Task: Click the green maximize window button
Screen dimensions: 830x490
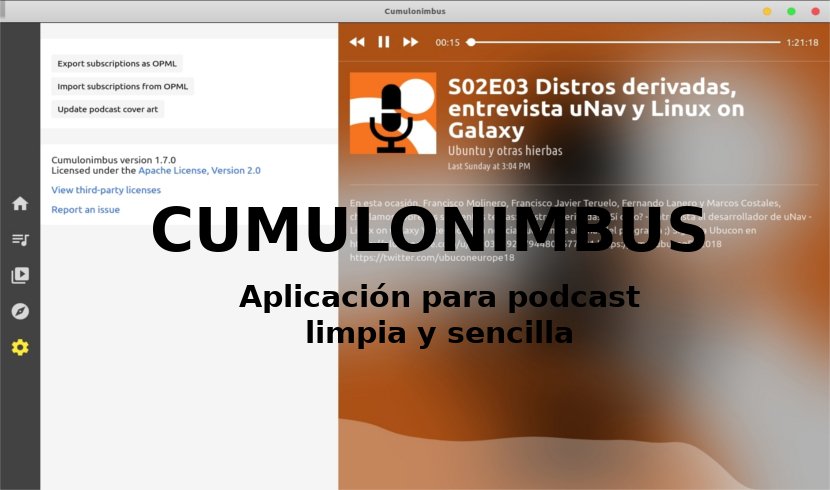Action: (x=791, y=11)
